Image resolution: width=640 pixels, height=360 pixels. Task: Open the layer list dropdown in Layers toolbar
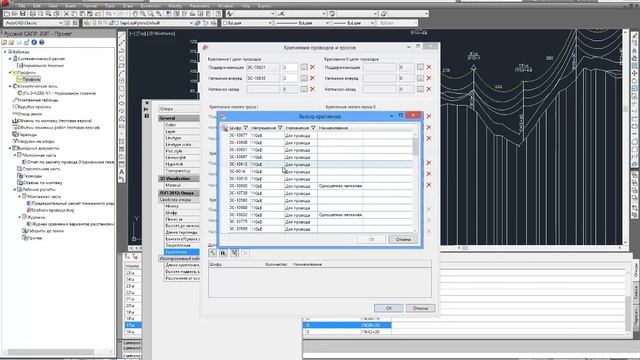(x=191, y=23)
